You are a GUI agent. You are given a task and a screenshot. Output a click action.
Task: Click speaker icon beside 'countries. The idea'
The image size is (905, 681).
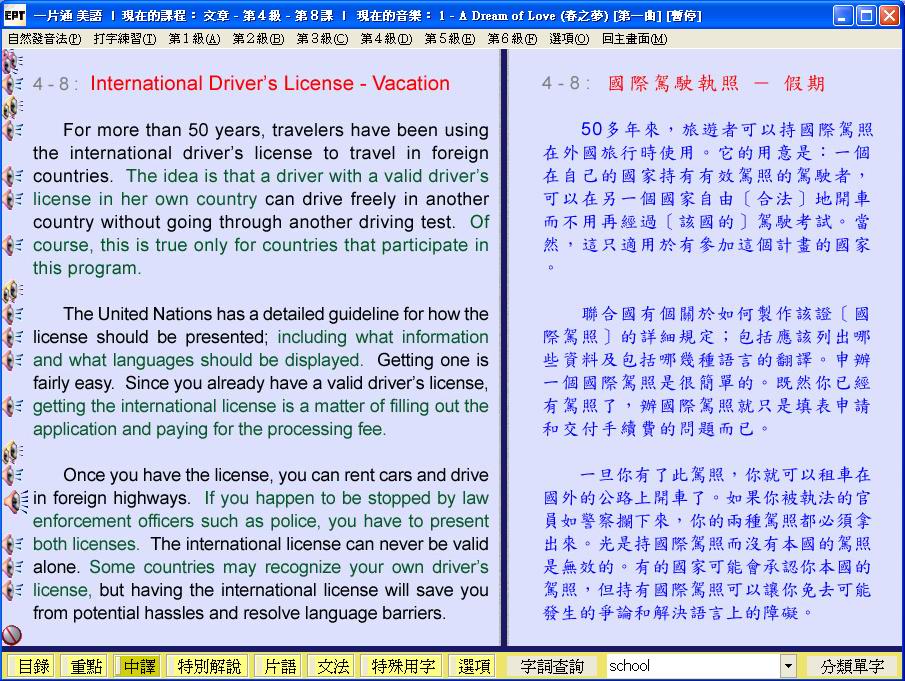[13, 176]
